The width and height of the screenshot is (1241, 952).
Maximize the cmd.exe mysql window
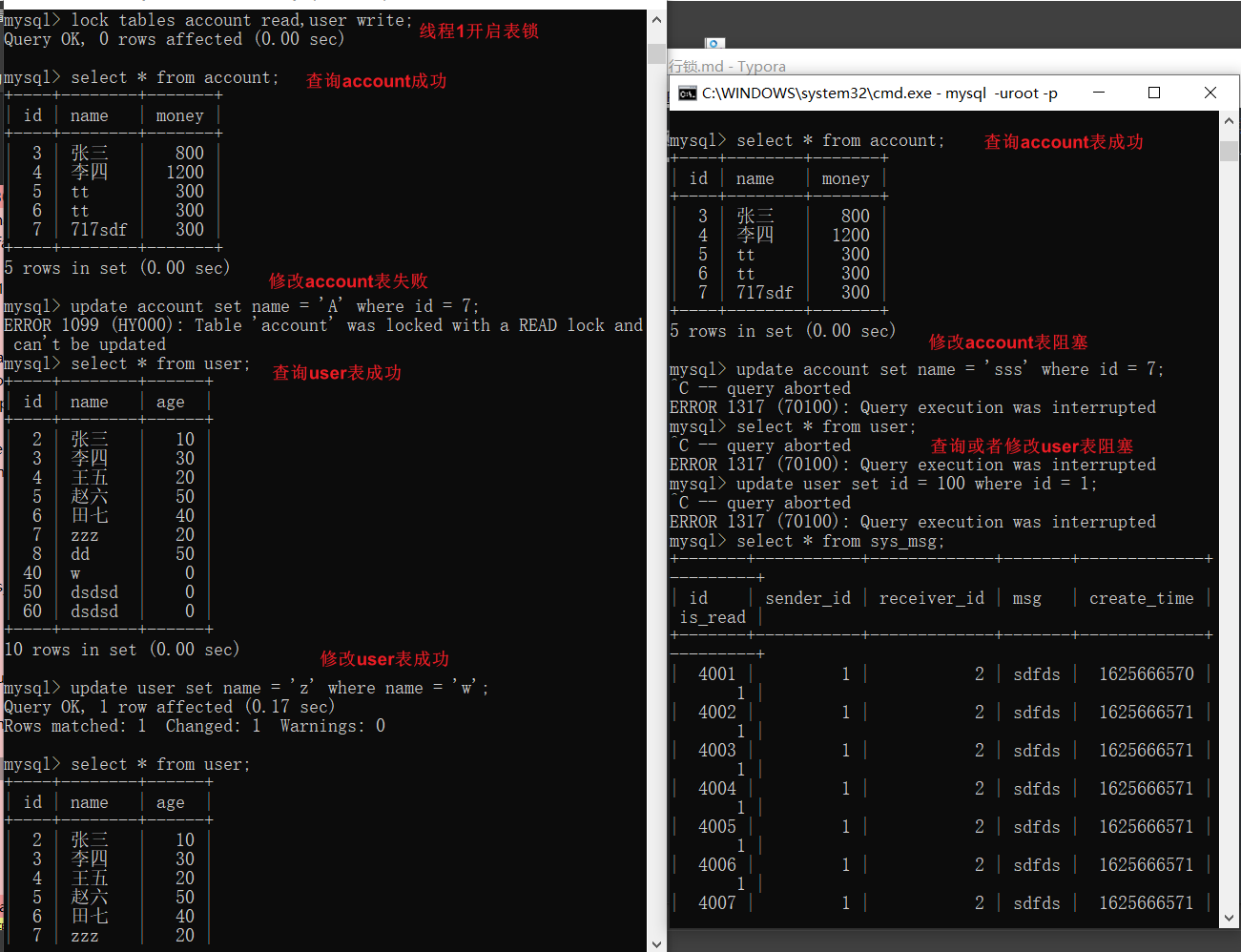coord(1154,93)
